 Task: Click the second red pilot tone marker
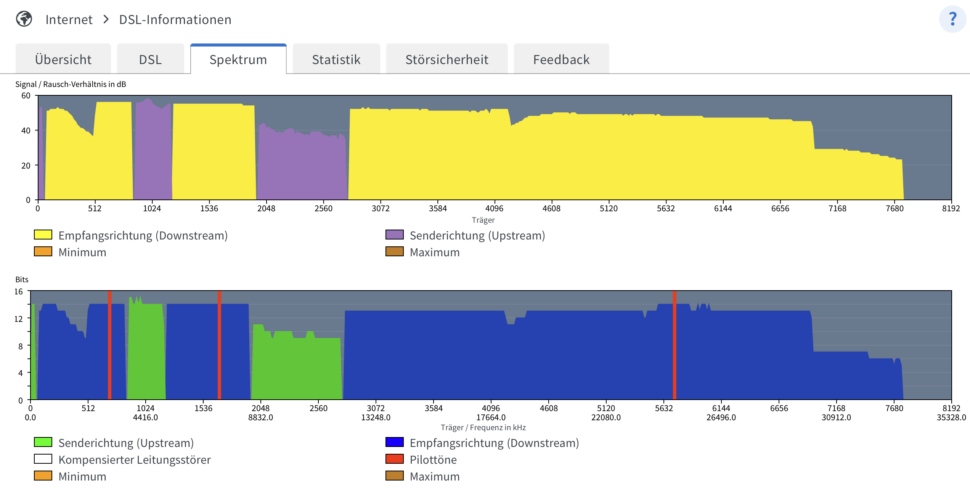point(220,345)
